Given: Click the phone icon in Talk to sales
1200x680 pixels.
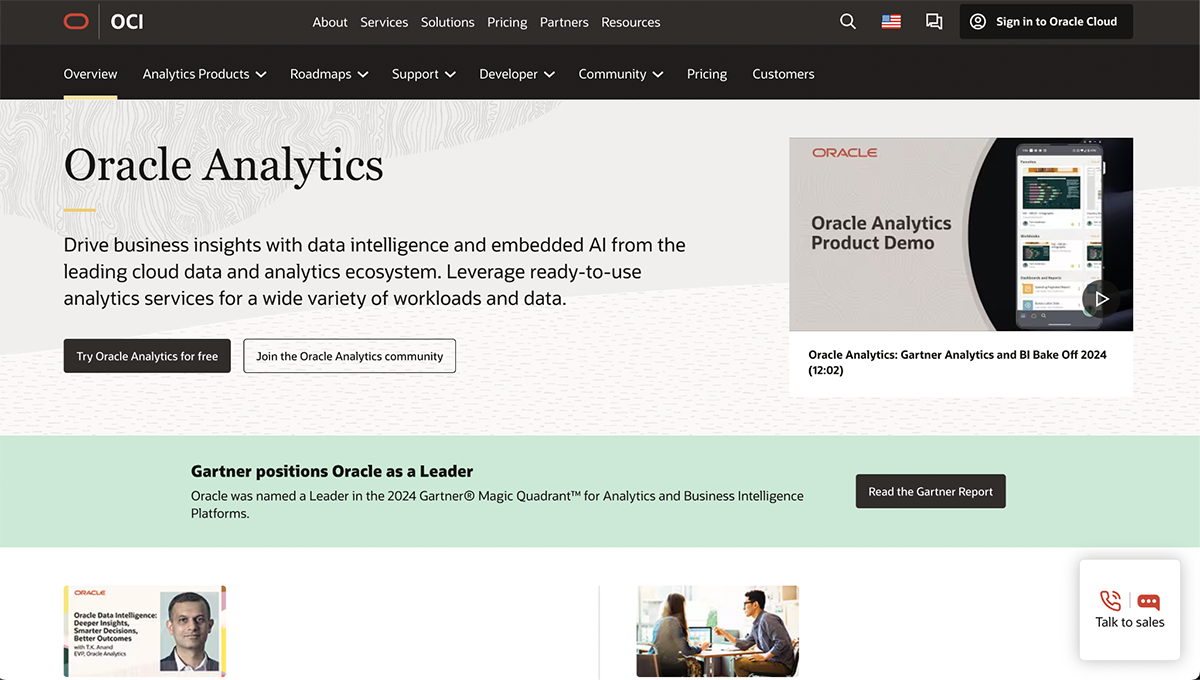Looking at the screenshot, I should (x=1110, y=600).
